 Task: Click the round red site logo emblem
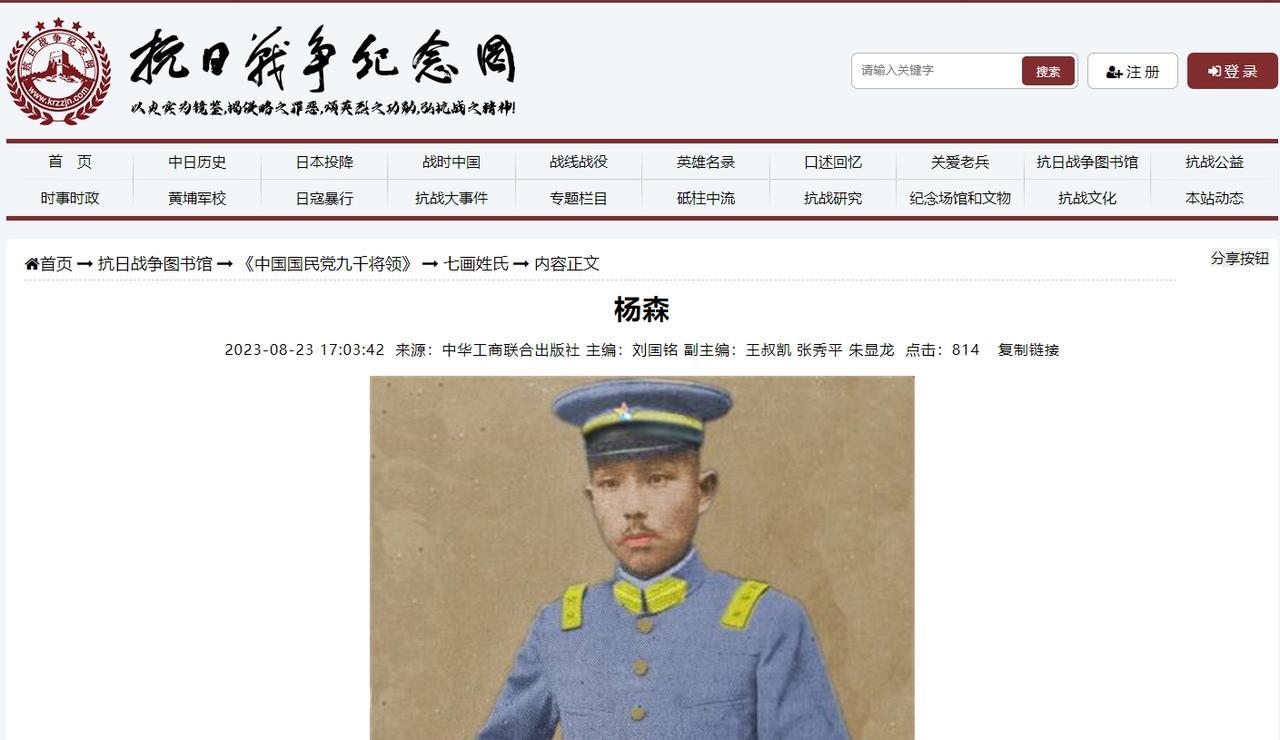[58, 71]
